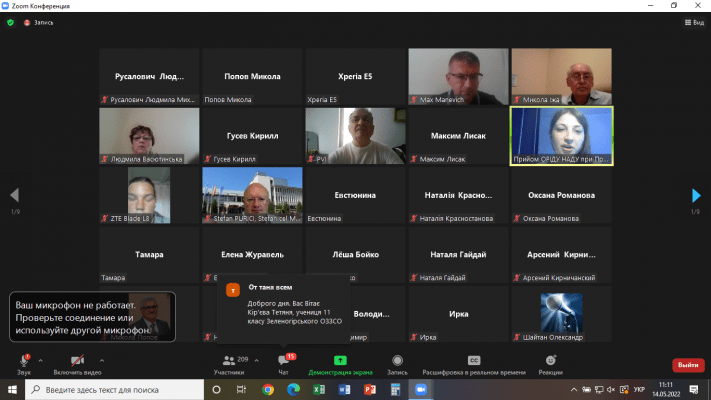
Task: Click the Ирка participant tile
Action: (458, 314)
